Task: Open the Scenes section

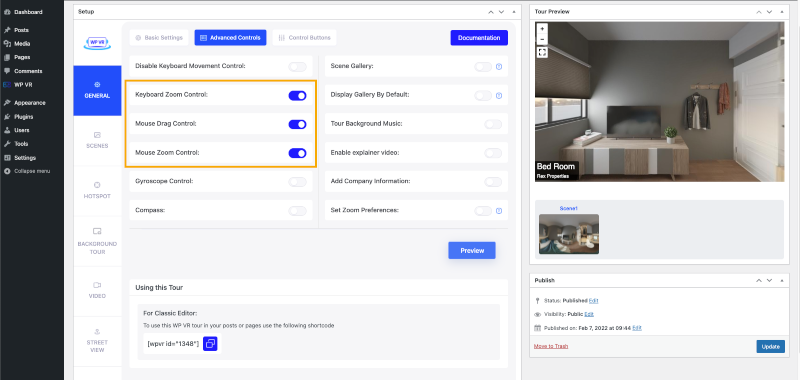Action: coord(97,140)
